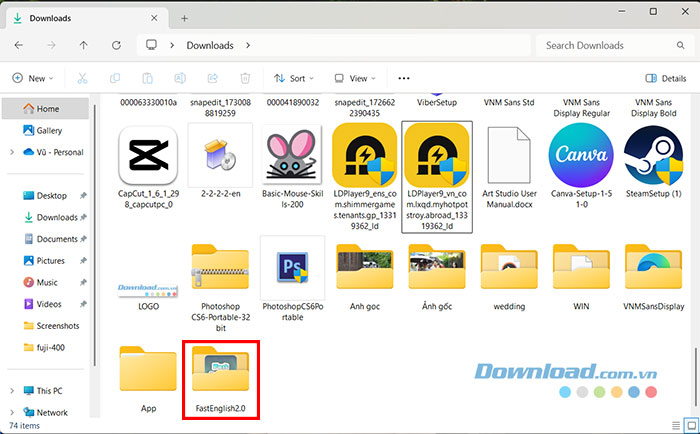
Task: Toggle the Details pane button
Action: (666, 78)
